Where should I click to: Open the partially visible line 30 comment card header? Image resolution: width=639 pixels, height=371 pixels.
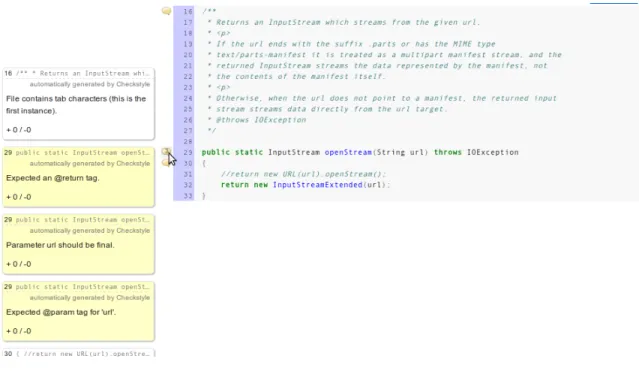tap(79, 353)
